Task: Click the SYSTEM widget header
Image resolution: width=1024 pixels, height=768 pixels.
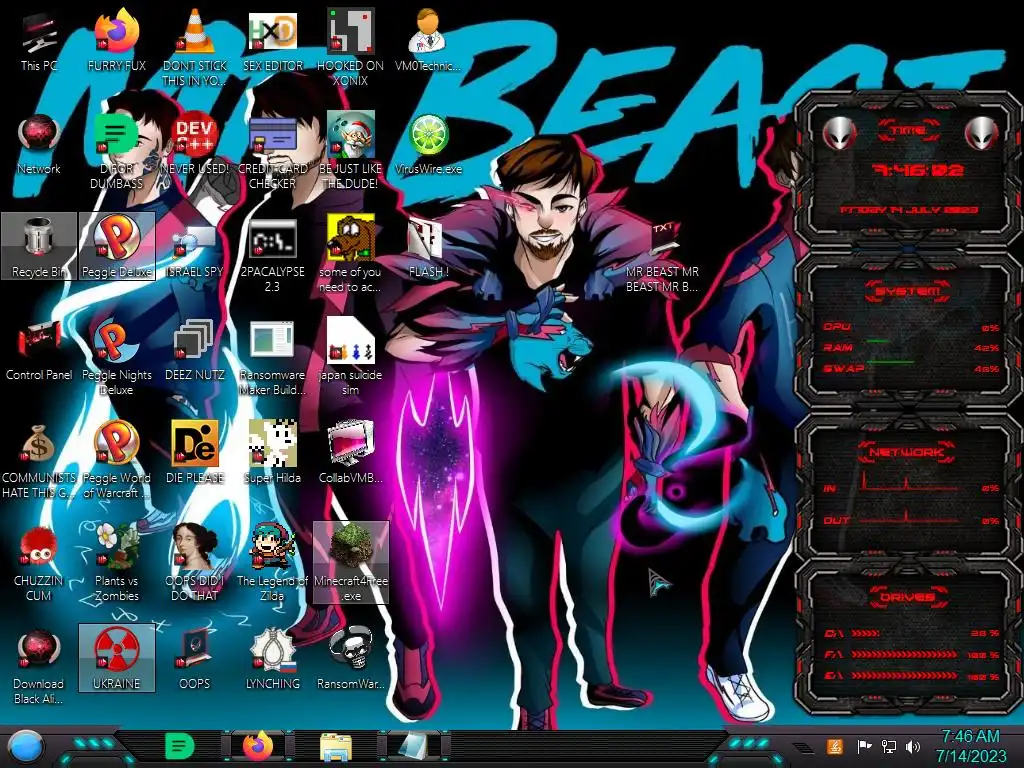Action: tap(907, 291)
